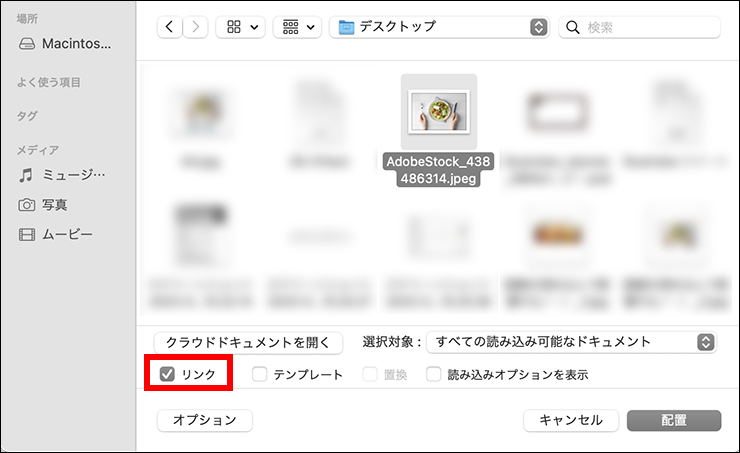
Task: Click クラウドドキュメントを開く button
Action: pos(248,342)
